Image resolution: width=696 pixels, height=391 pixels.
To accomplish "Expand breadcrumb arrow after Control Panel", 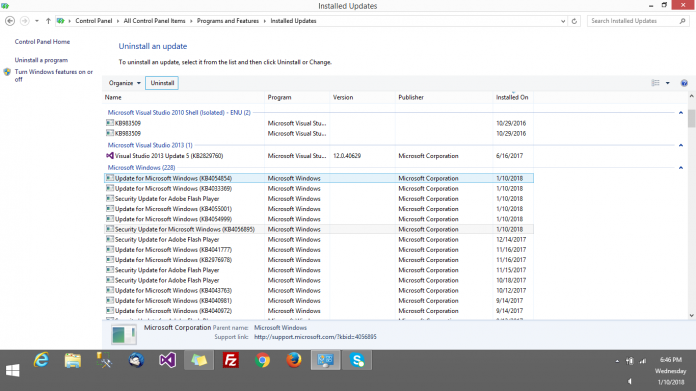I will (x=118, y=21).
